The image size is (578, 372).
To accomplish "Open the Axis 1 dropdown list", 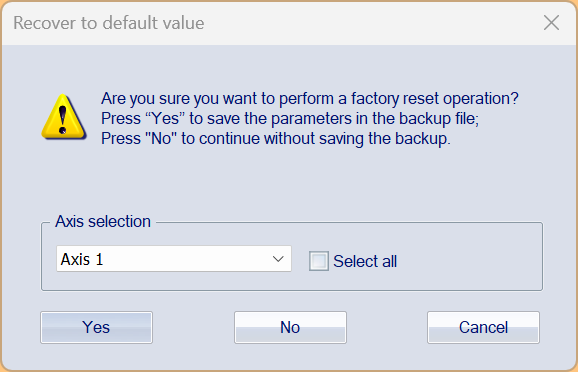I will [x=174, y=259].
